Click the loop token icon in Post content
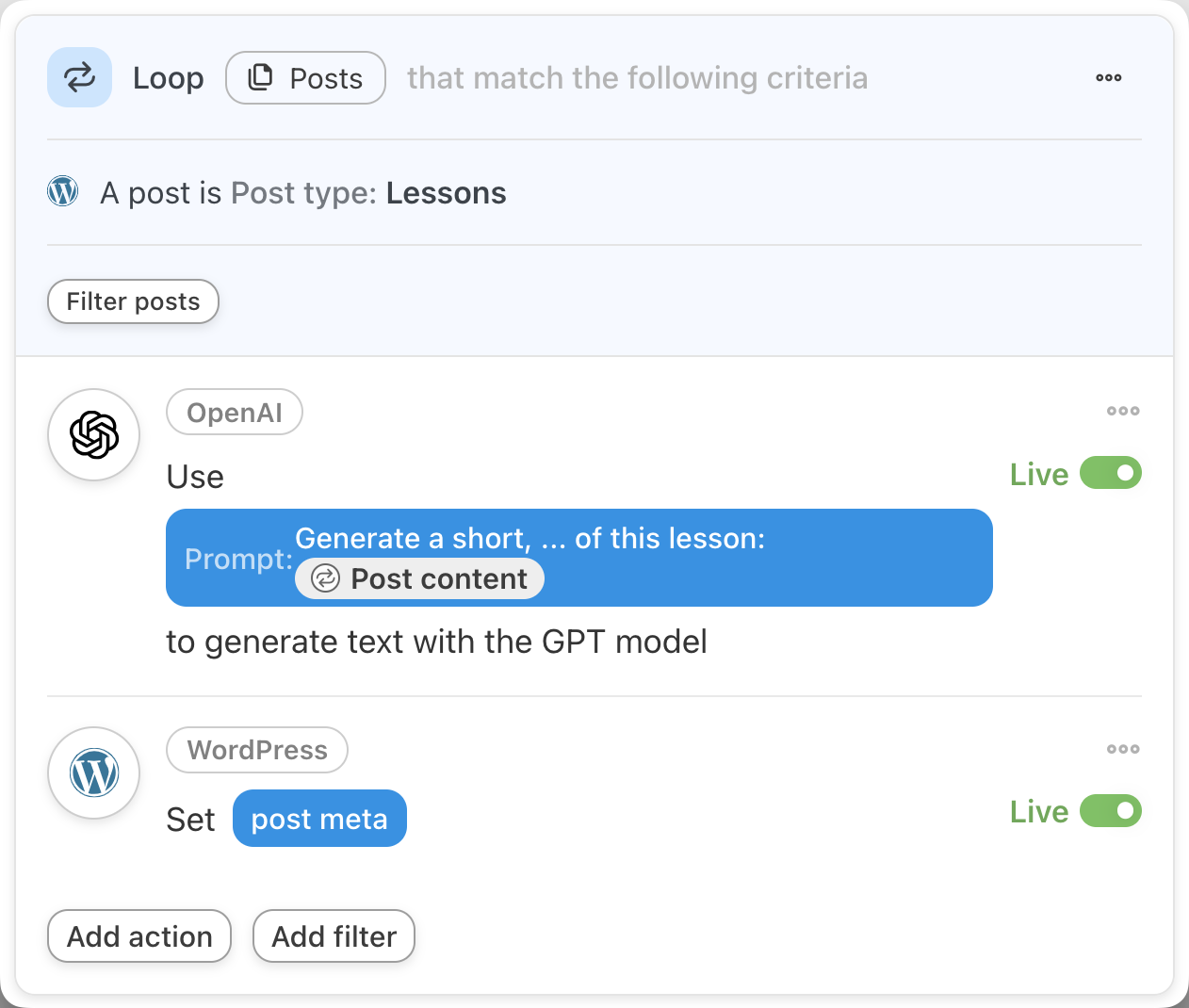1189x1008 pixels. point(325,578)
